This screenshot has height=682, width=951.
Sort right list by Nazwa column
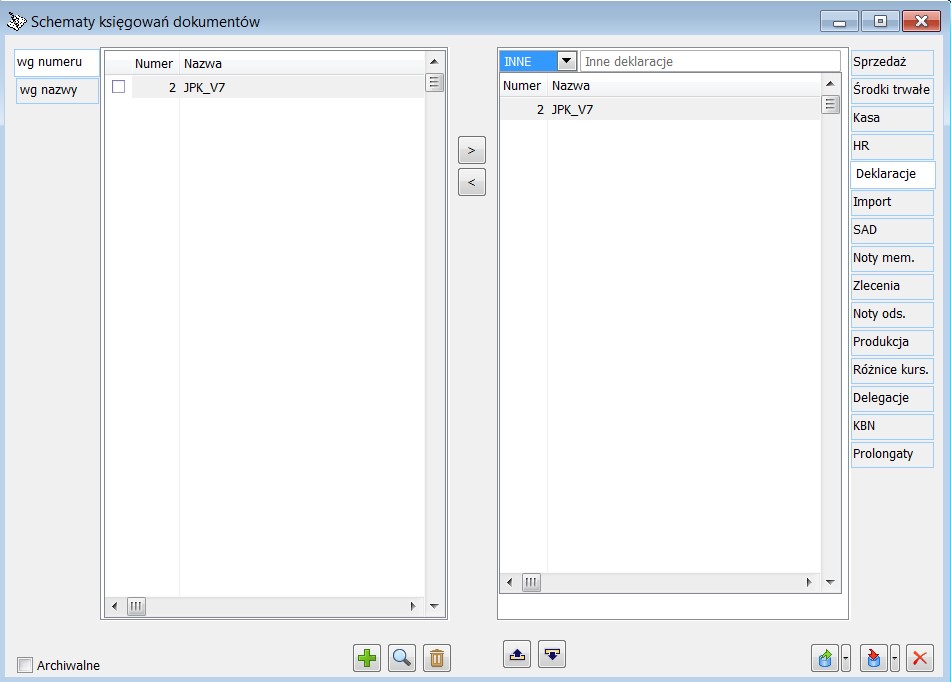(684, 86)
